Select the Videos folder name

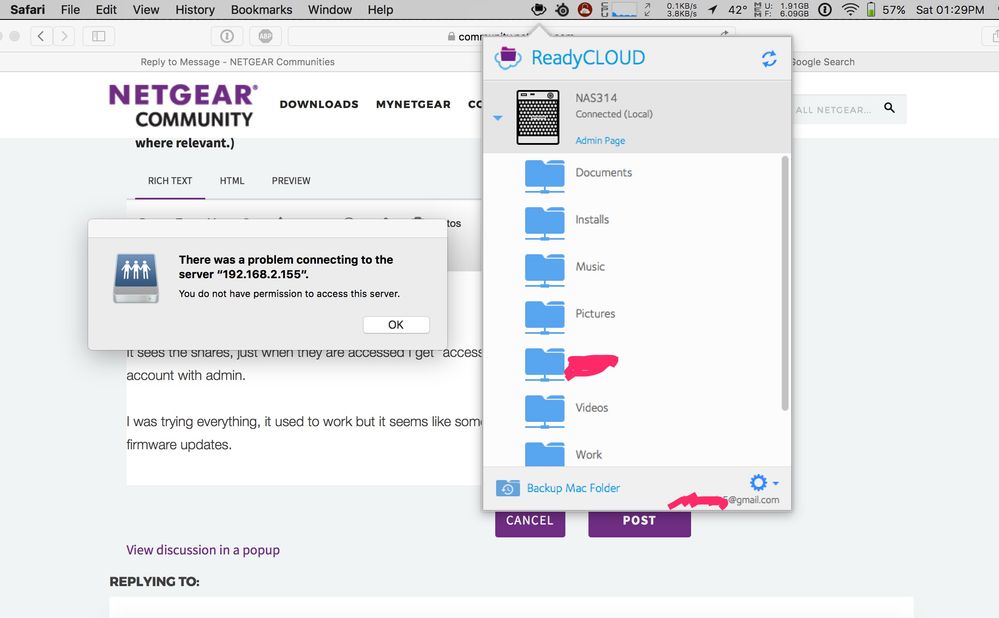point(591,408)
